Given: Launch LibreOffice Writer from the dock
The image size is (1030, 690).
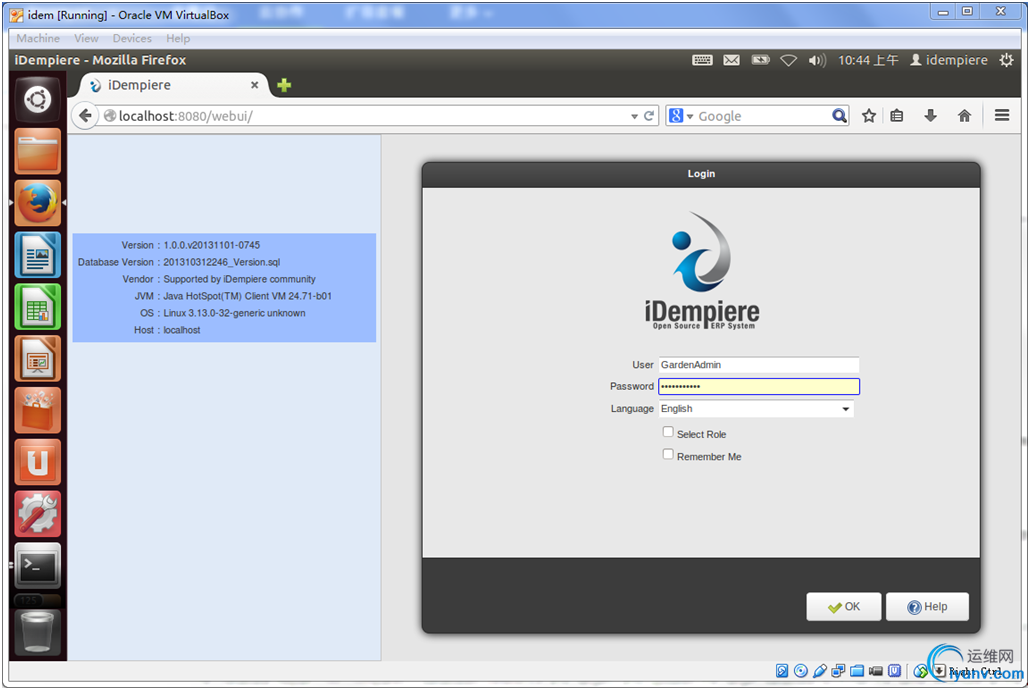Looking at the screenshot, I should 37,255.
